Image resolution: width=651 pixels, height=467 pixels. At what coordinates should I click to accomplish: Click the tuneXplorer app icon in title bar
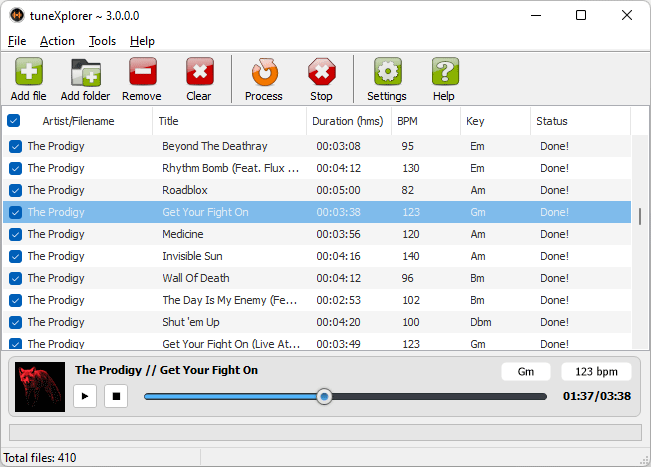pyautogui.click(x=17, y=15)
